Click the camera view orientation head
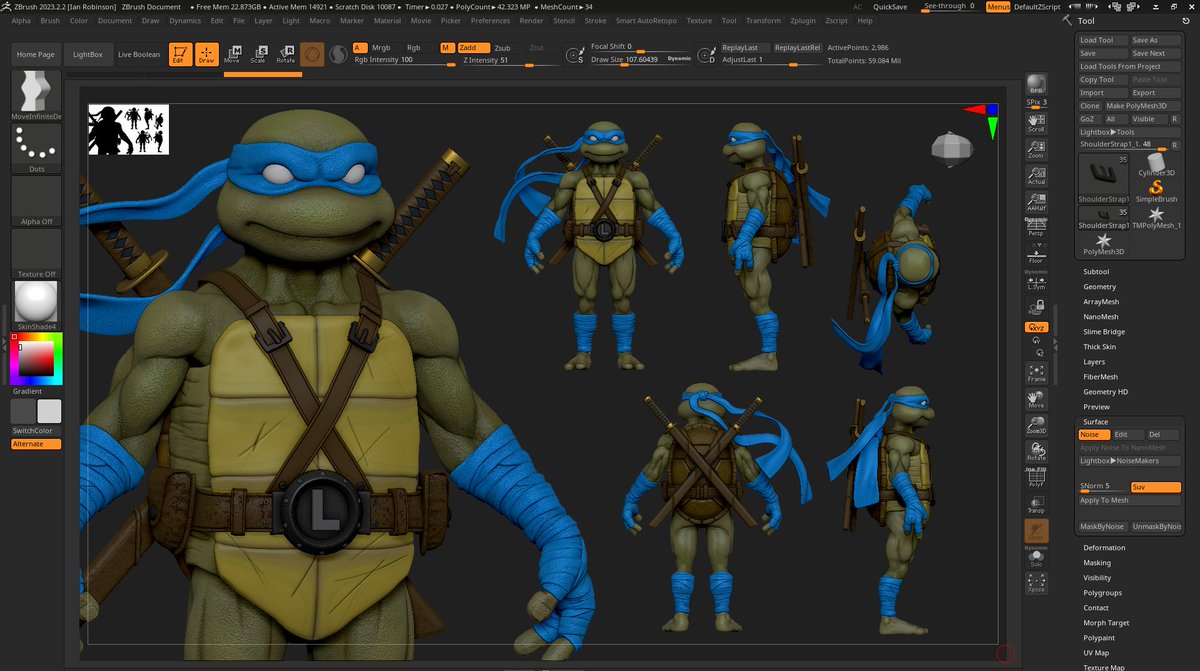 point(951,149)
